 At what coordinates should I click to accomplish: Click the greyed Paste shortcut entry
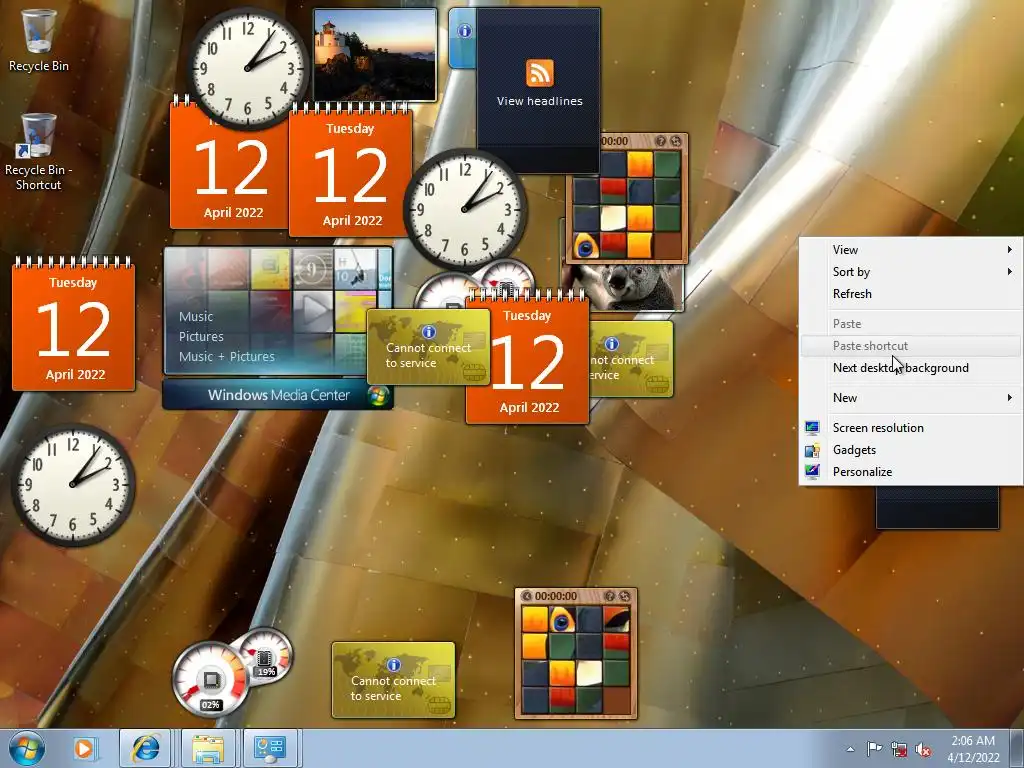(x=912, y=345)
